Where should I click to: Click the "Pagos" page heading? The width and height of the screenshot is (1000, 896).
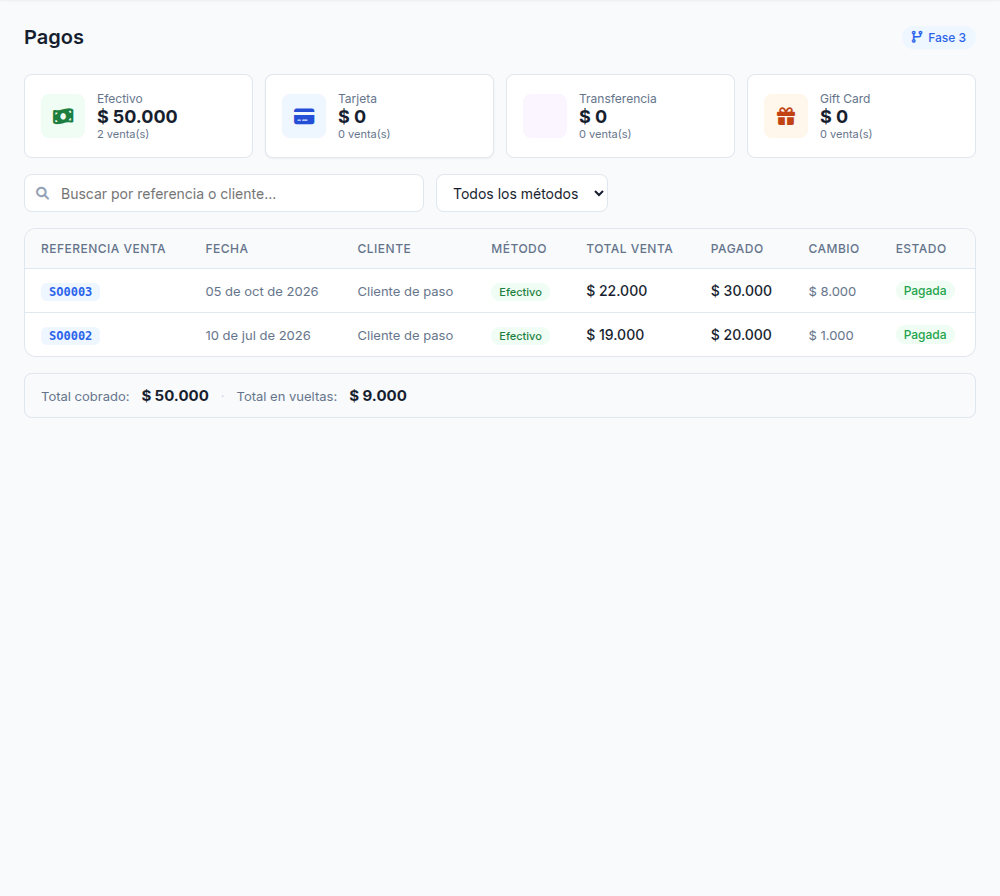[x=54, y=37]
